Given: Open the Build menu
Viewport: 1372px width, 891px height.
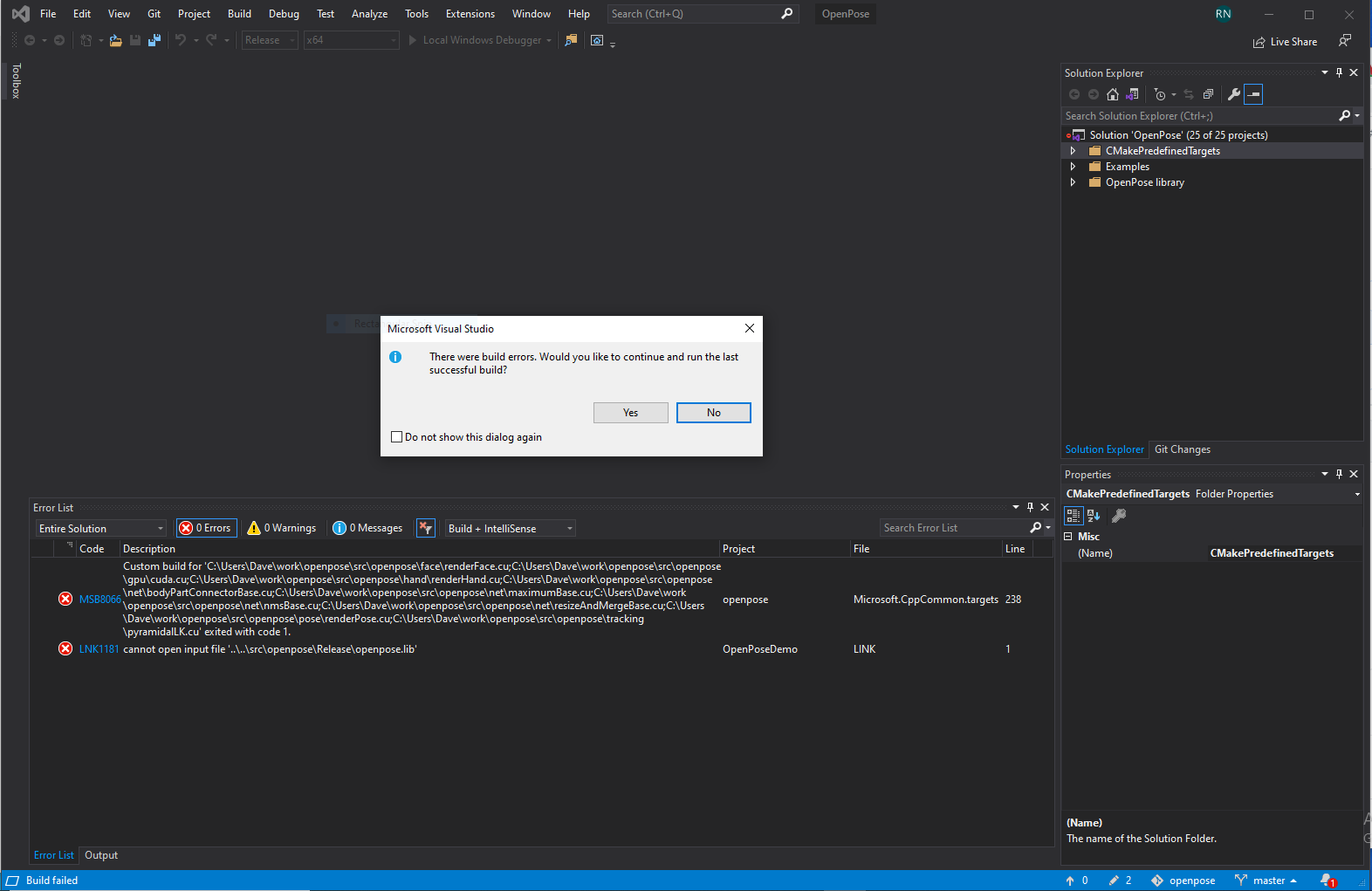Looking at the screenshot, I should [239, 14].
